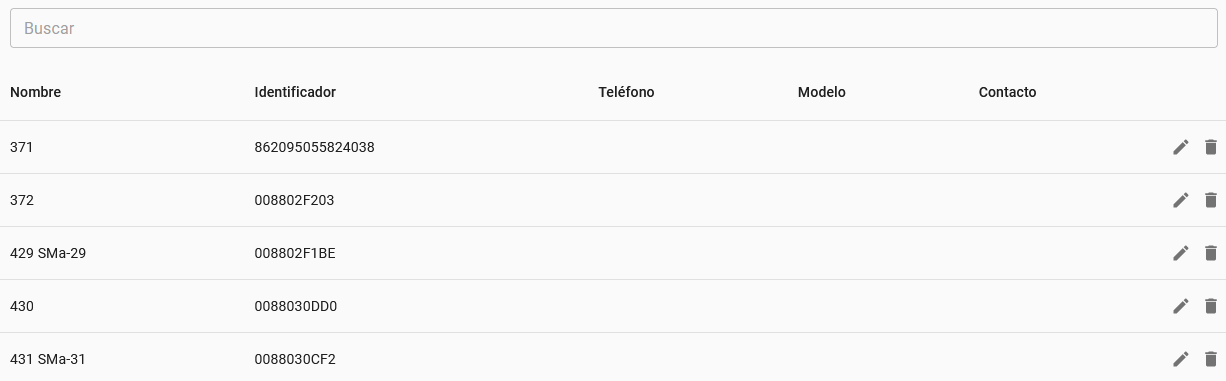1226x381 pixels.
Task: Select row with identifier 862095055824038
Action: click(x=613, y=147)
